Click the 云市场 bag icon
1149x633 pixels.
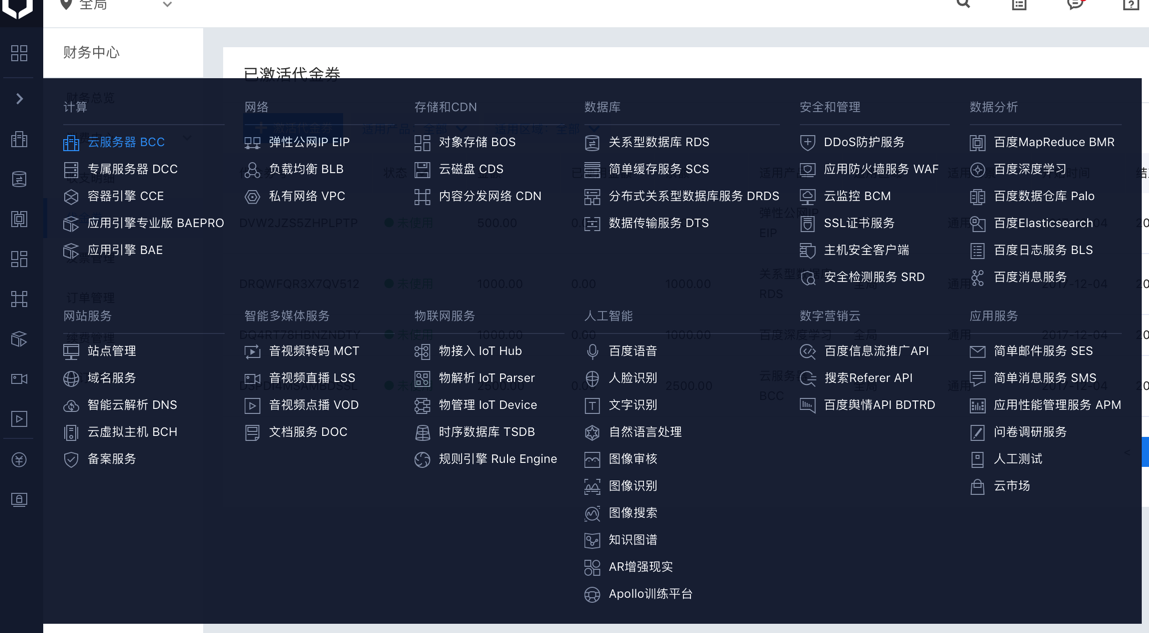978,487
